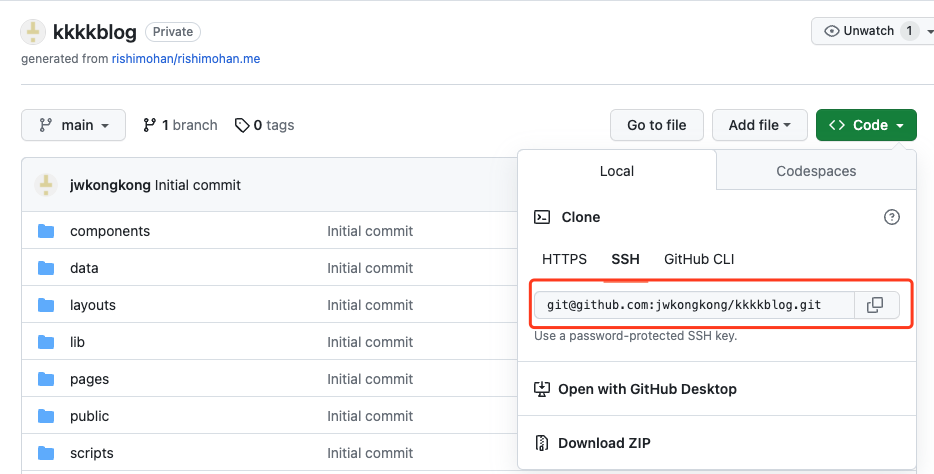
Task: Select the GitHub CLI clone option
Action: [x=699, y=259]
